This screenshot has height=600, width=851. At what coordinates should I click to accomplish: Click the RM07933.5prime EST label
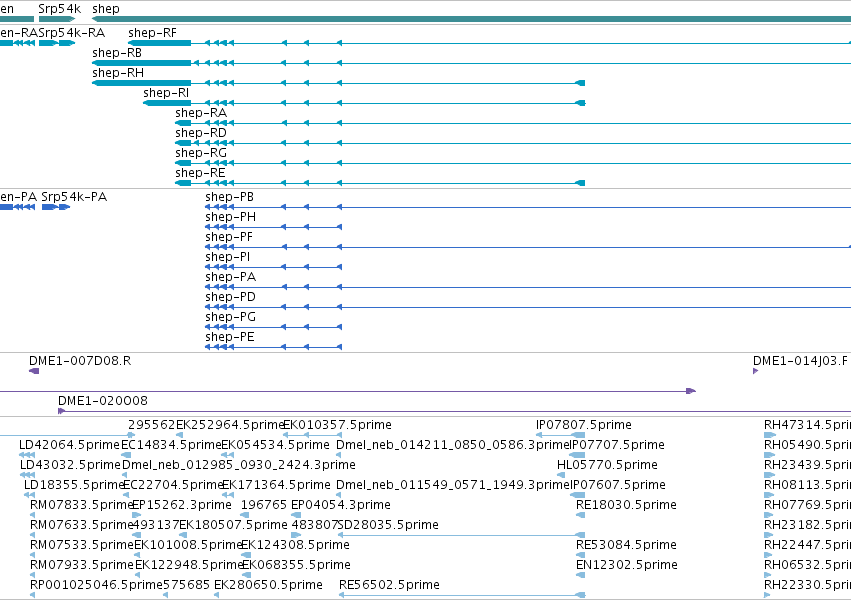[x=81, y=565]
